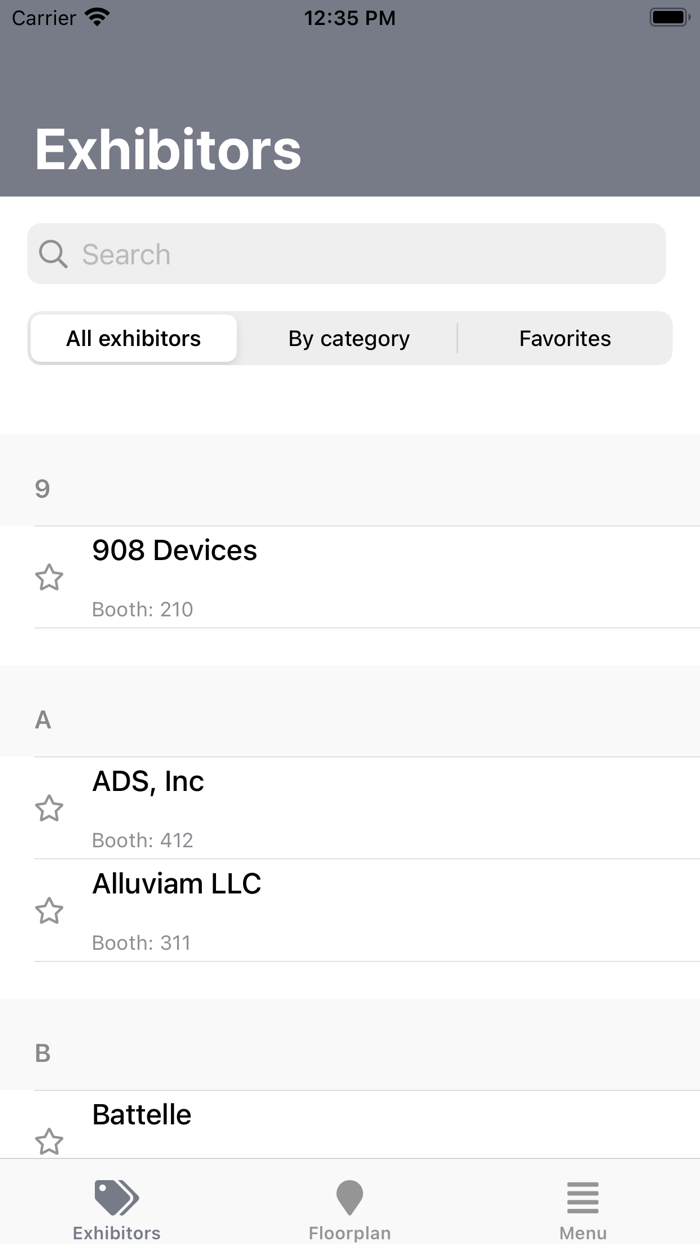
Task: Tap the search magnifier icon
Action: pyautogui.click(x=53, y=254)
